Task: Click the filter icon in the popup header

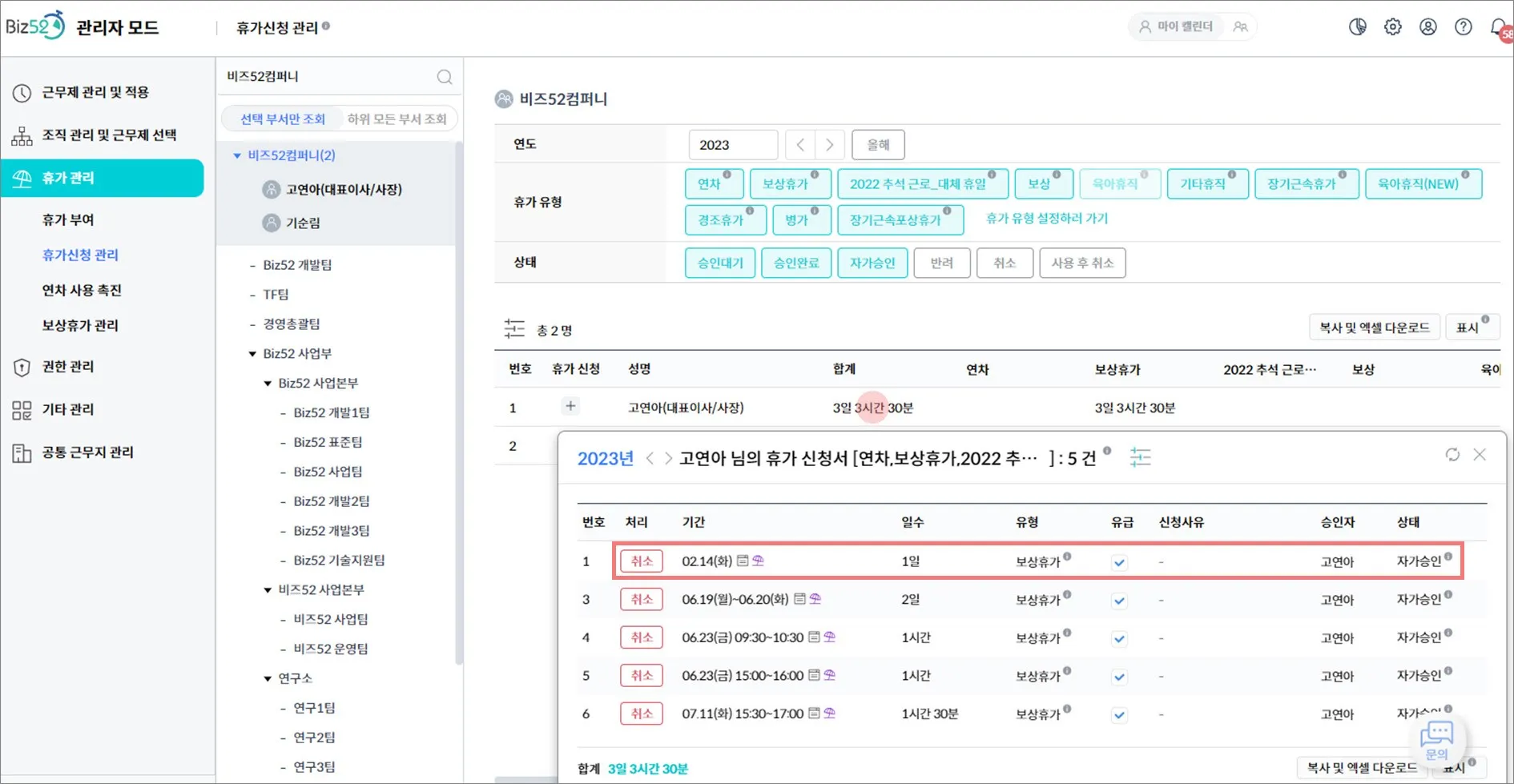Action: point(1140,457)
